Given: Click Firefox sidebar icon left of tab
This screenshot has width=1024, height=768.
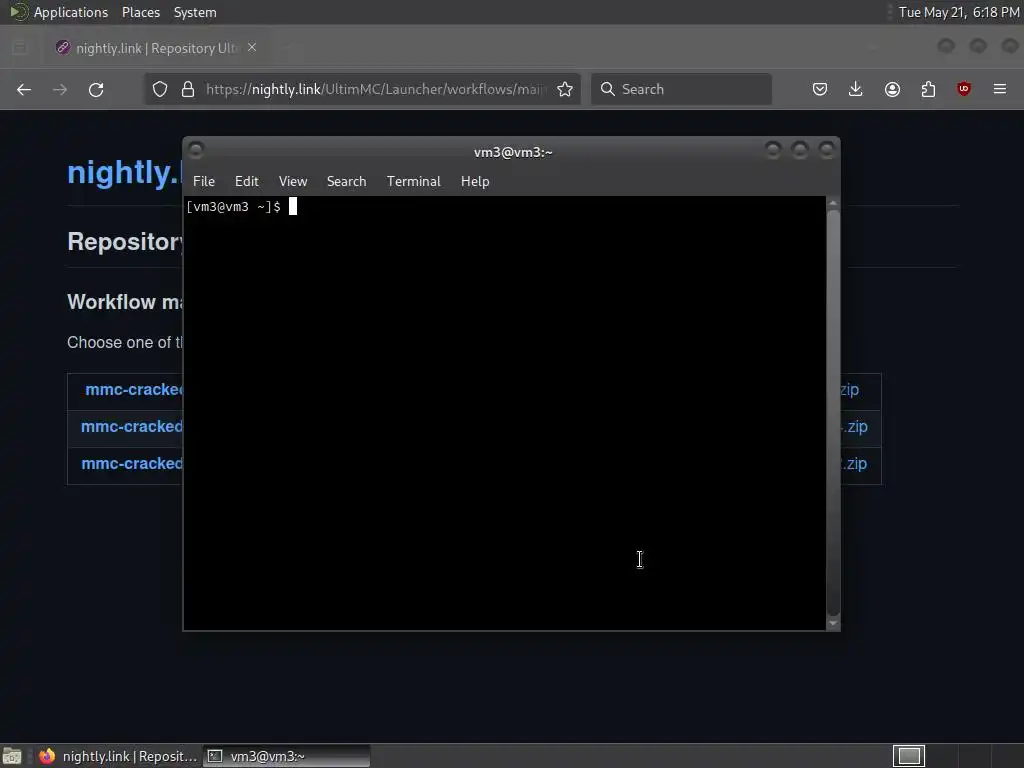Looking at the screenshot, I should pyautogui.click(x=20, y=48).
